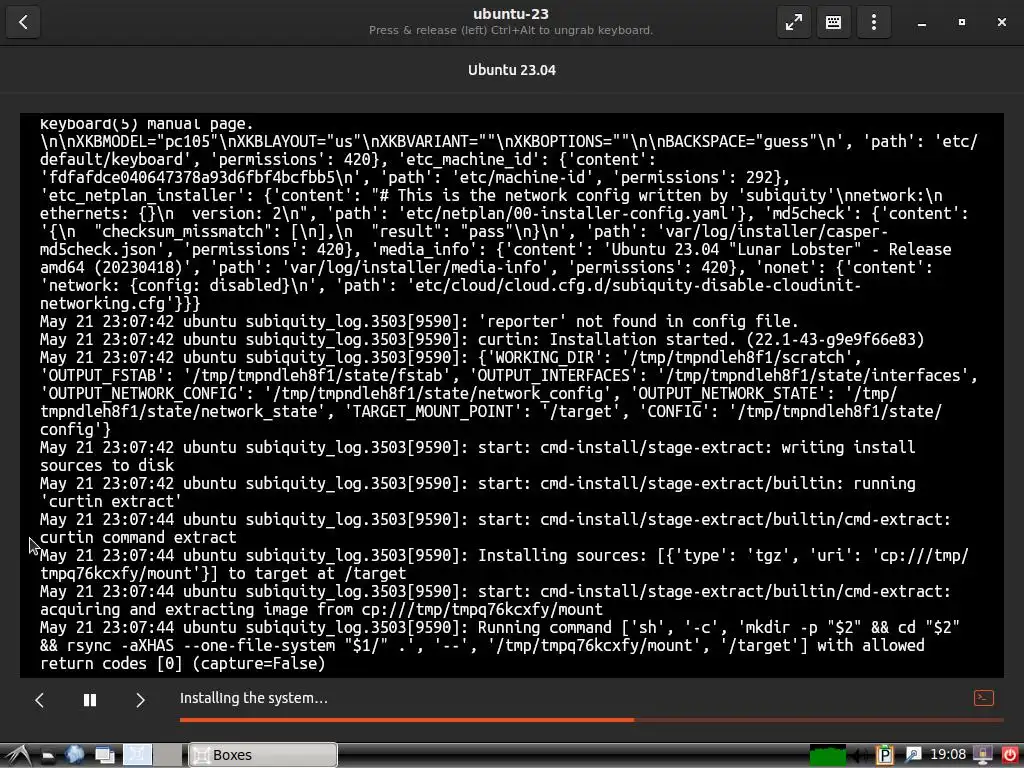Click the magnifier search tray icon
Viewport: 1024px width, 768px height.
click(912, 756)
